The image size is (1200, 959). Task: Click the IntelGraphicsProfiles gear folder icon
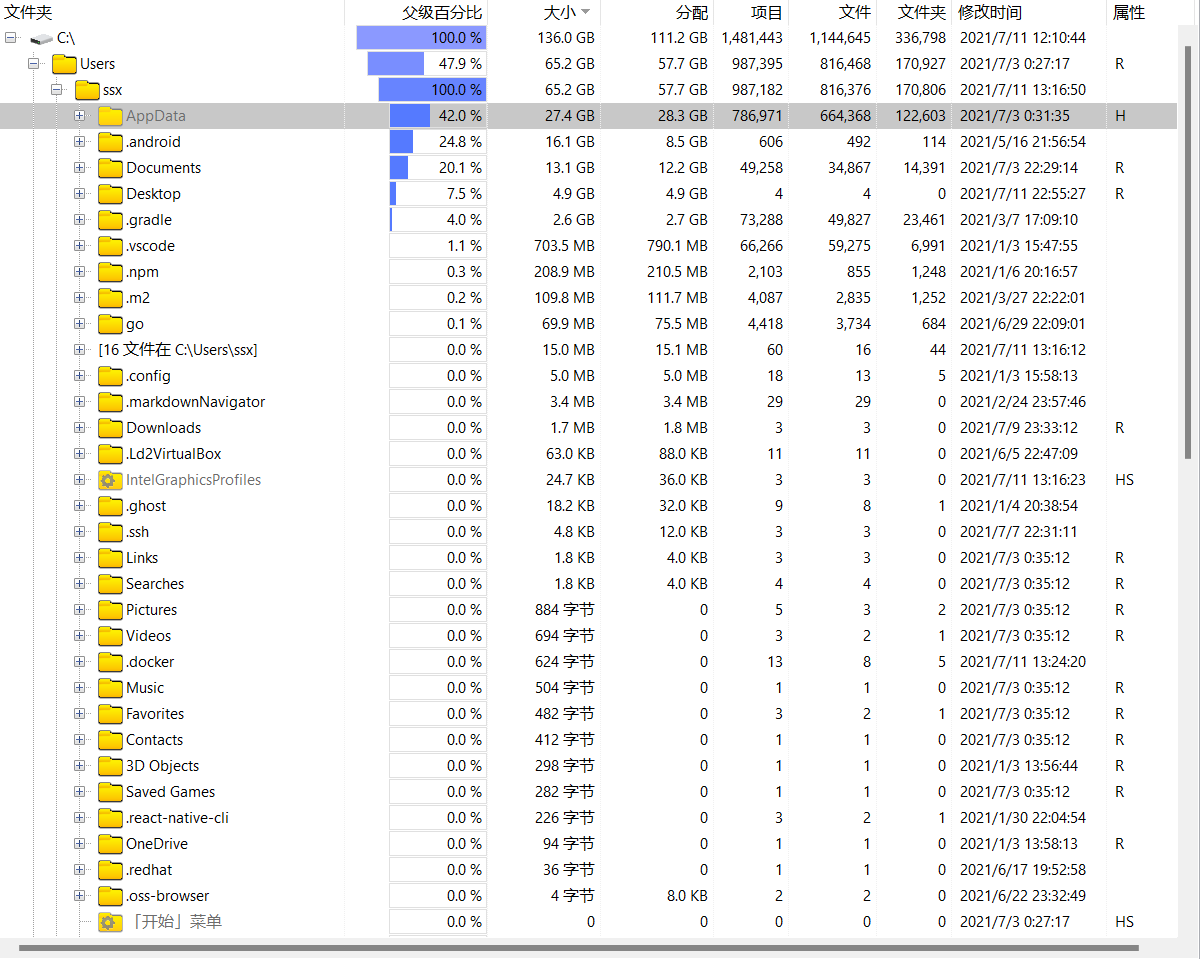[x=110, y=480]
